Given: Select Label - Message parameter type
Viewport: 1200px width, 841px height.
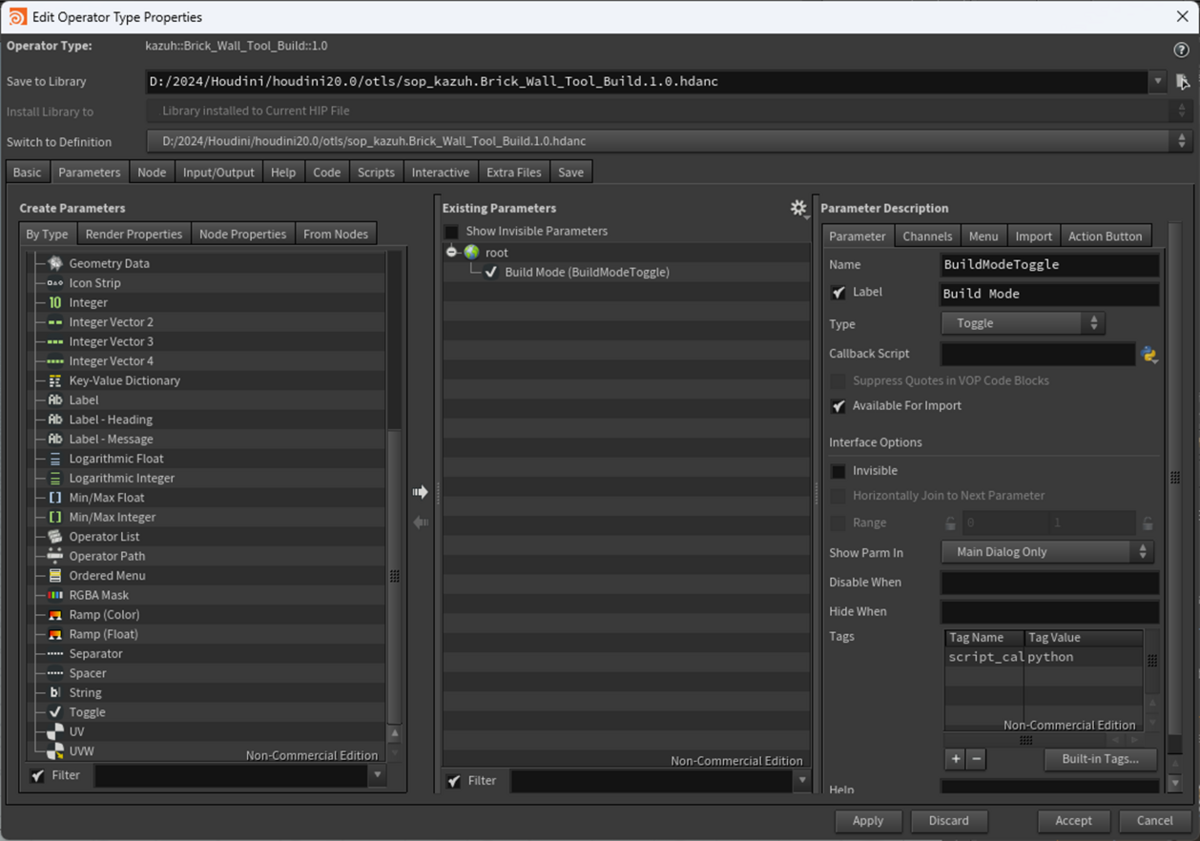Looking at the screenshot, I should [111, 439].
